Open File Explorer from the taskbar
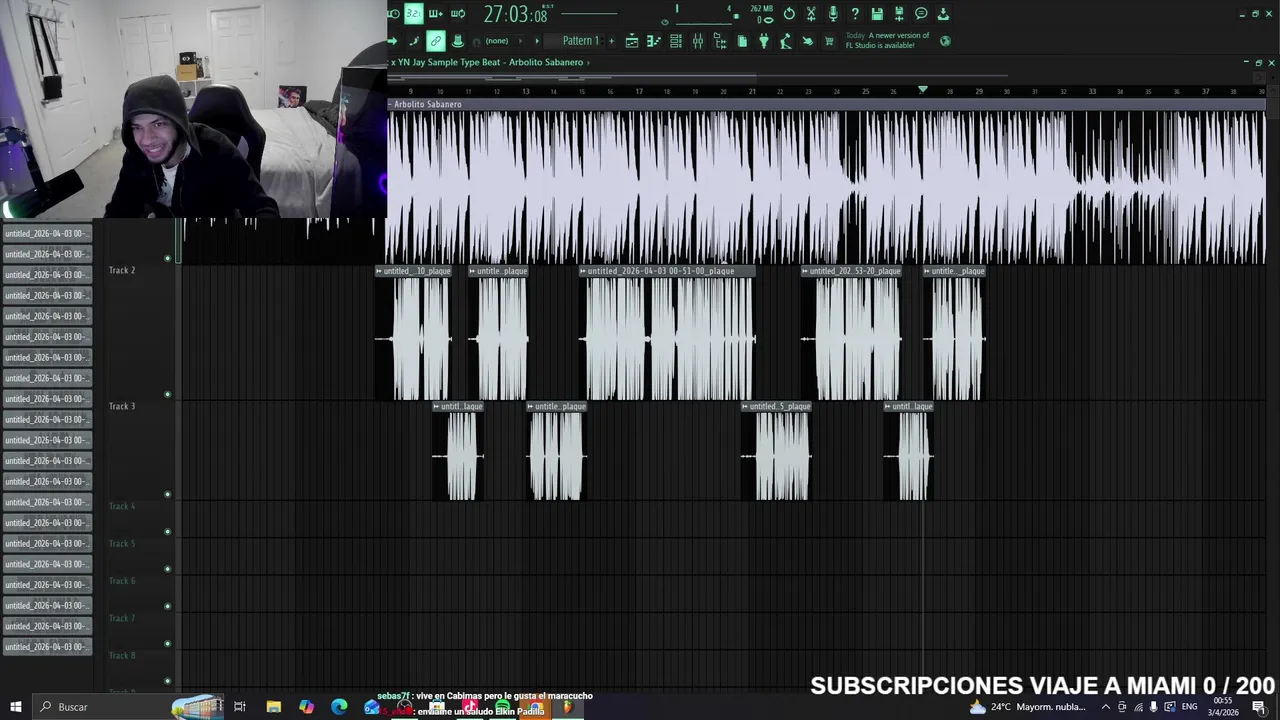 click(273, 707)
